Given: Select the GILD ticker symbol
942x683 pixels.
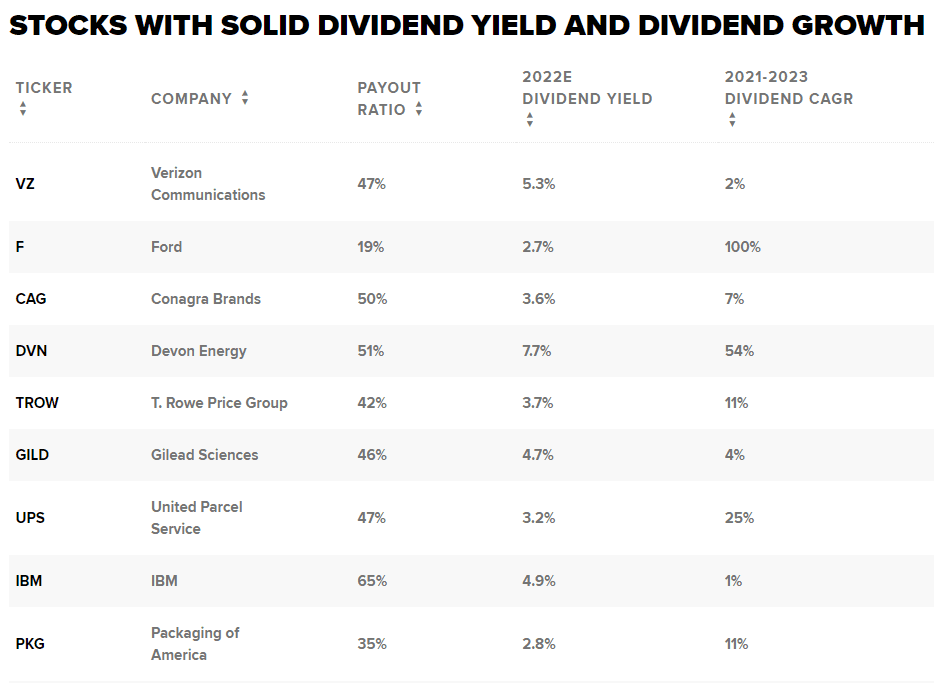Looking at the screenshot, I should (x=32, y=455).
